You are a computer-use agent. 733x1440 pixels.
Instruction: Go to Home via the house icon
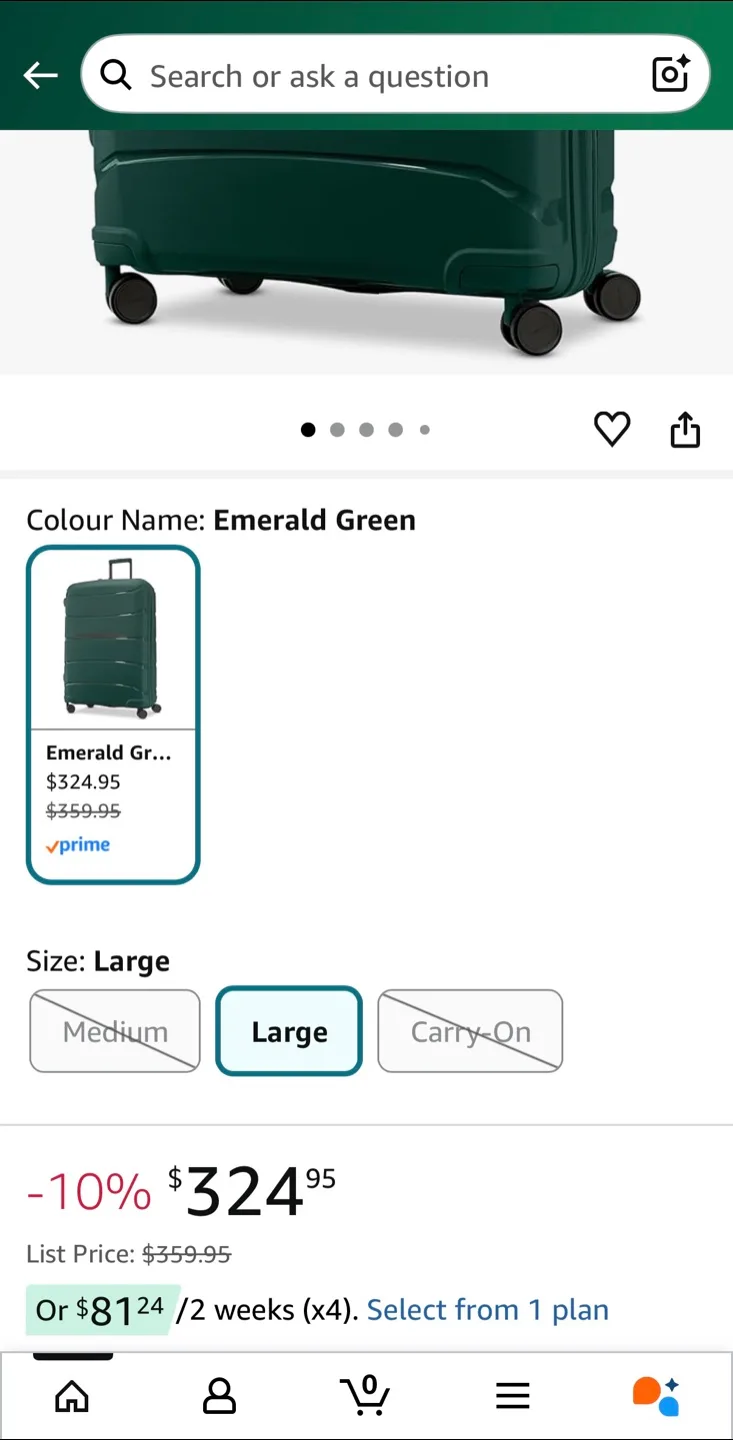71,1395
